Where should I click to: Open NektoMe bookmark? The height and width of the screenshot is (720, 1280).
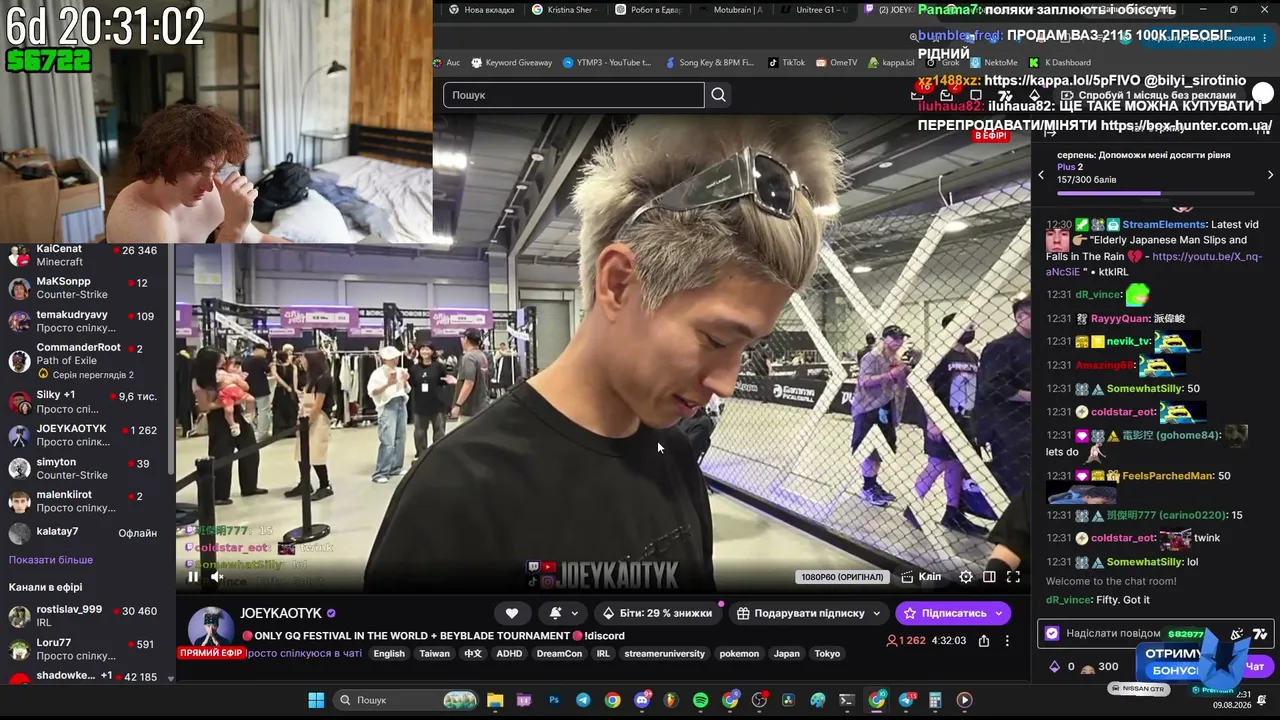coord(994,62)
